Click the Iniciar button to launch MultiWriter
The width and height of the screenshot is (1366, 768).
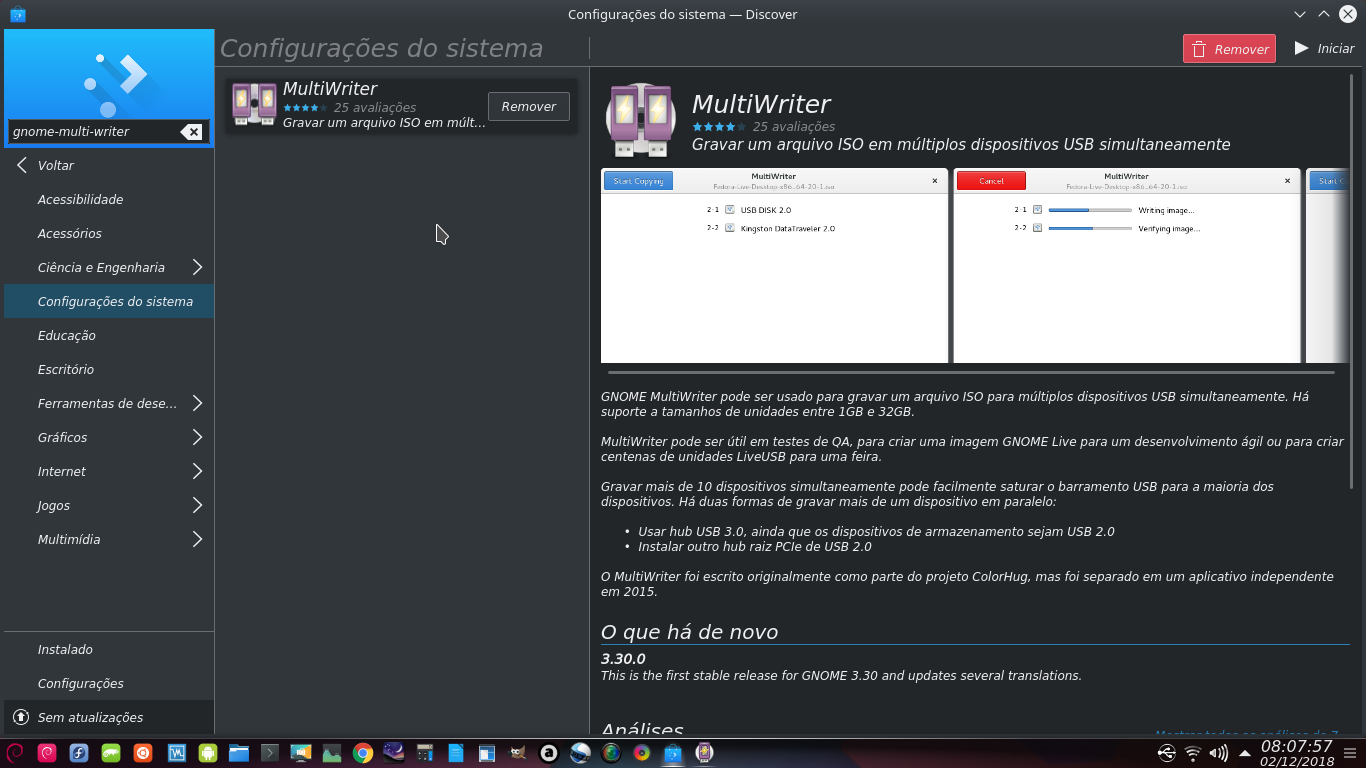[1322, 47]
